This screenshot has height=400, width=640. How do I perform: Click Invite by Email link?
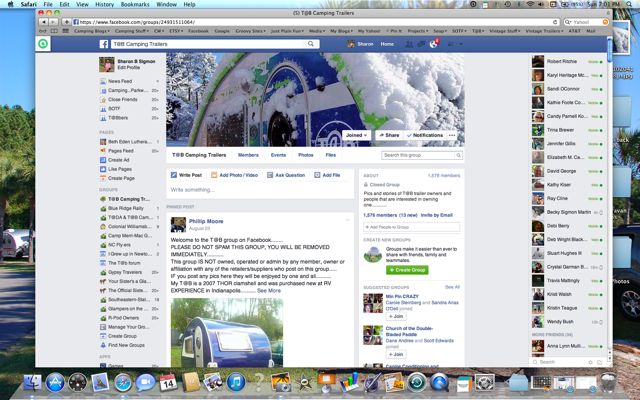(x=436, y=215)
